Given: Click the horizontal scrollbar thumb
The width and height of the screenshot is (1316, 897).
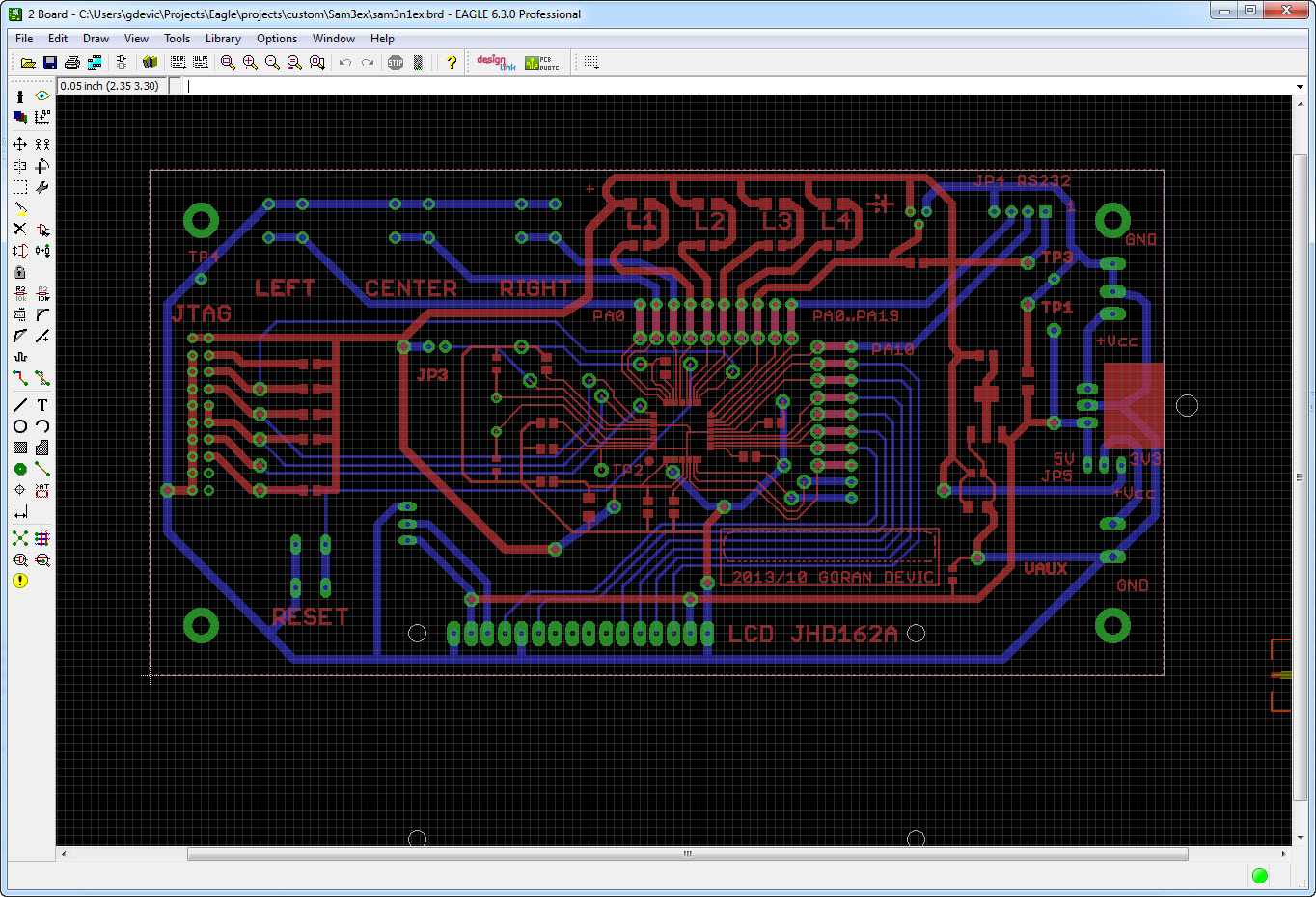Looking at the screenshot, I should tap(687, 855).
